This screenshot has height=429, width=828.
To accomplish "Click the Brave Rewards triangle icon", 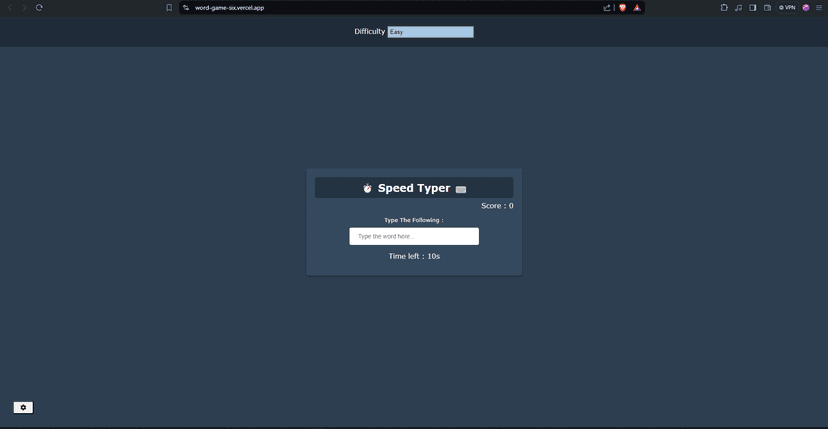I will (637, 7).
